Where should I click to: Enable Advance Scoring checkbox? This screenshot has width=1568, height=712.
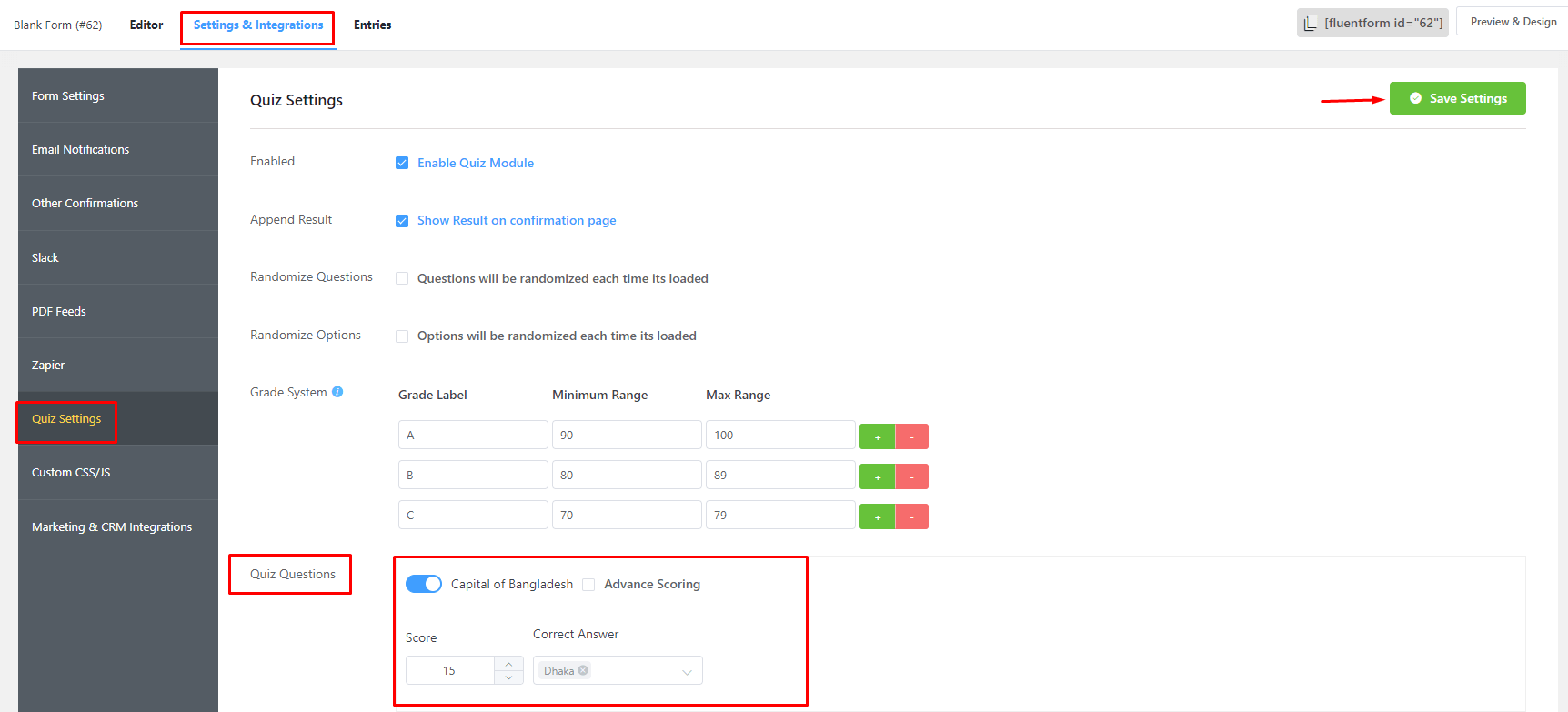click(588, 585)
